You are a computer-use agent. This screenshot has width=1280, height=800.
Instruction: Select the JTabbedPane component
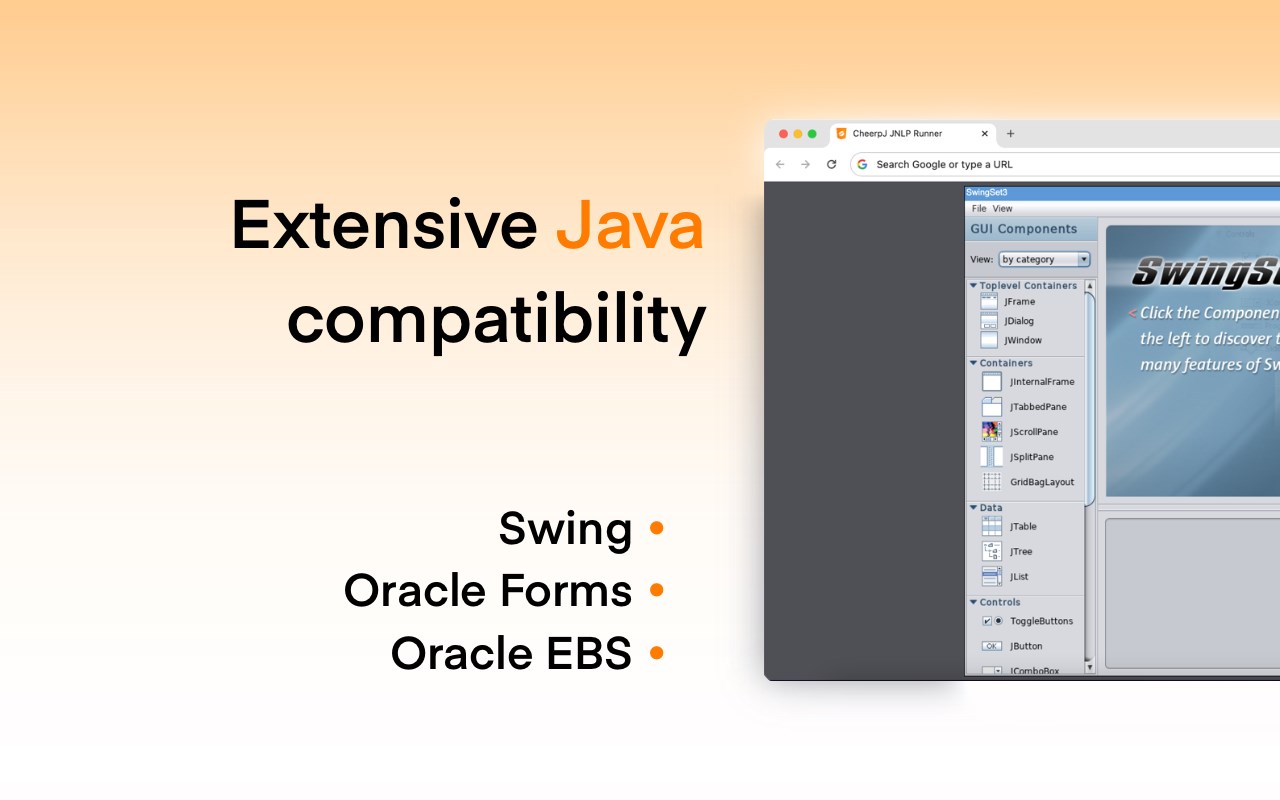coord(1025,407)
